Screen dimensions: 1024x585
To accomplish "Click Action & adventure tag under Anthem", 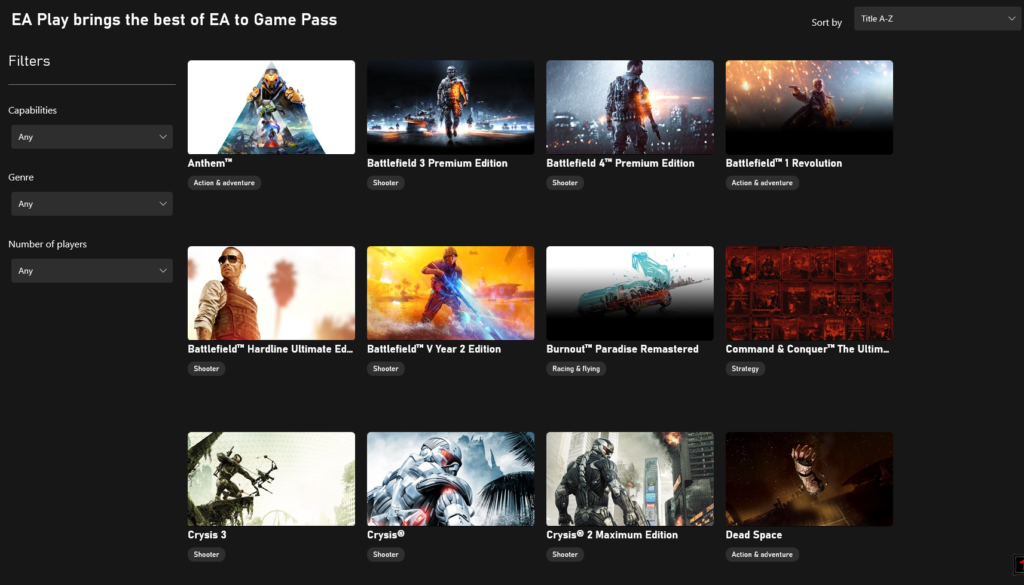I will pyautogui.click(x=224, y=183).
